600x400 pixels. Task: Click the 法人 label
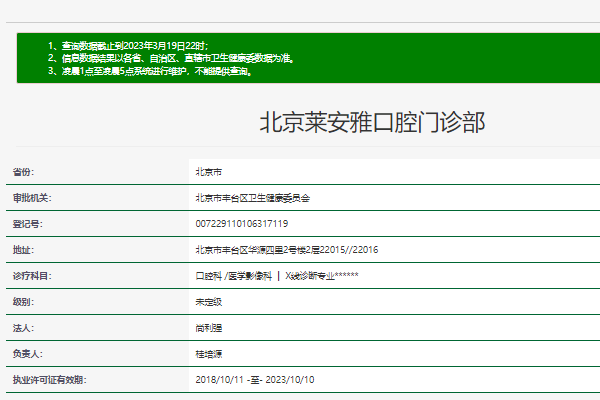[23, 328]
